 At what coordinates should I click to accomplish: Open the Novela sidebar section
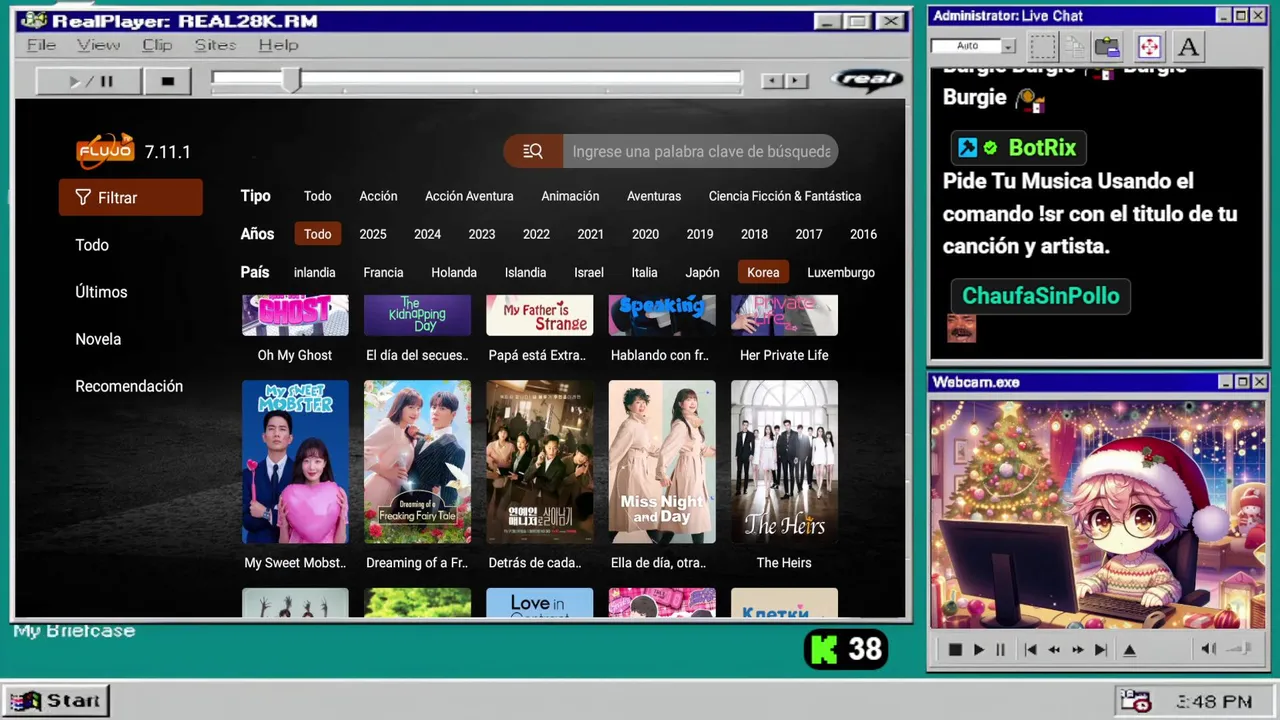click(98, 339)
